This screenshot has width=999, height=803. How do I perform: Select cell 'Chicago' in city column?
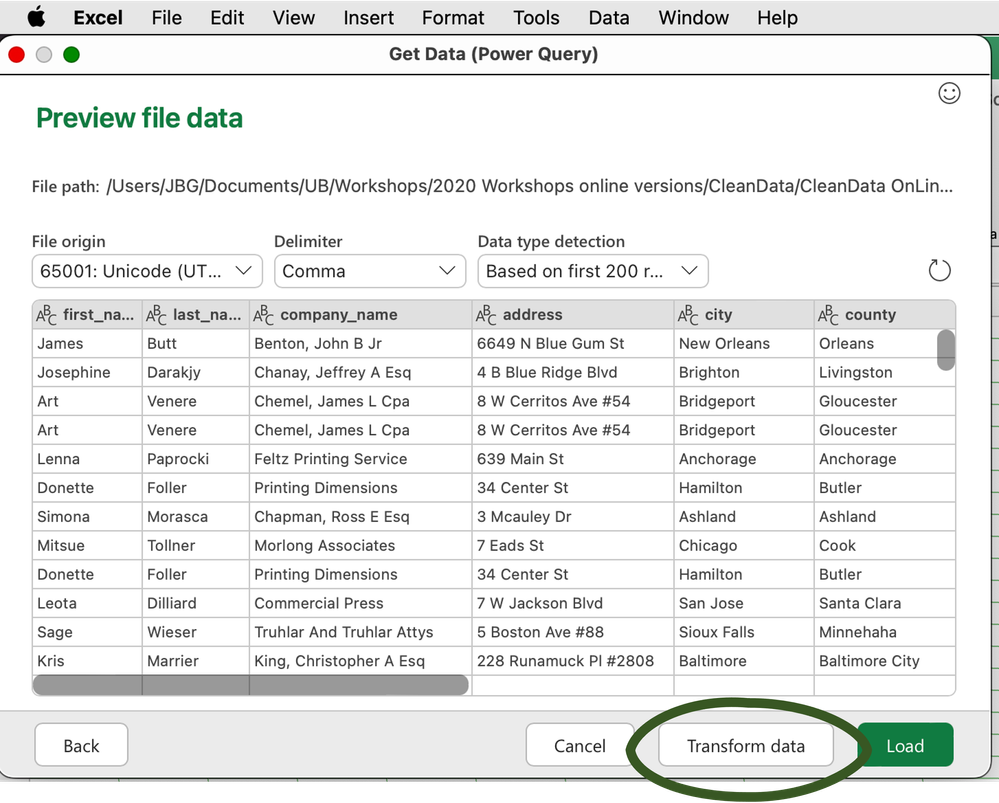pyautogui.click(x=744, y=546)
